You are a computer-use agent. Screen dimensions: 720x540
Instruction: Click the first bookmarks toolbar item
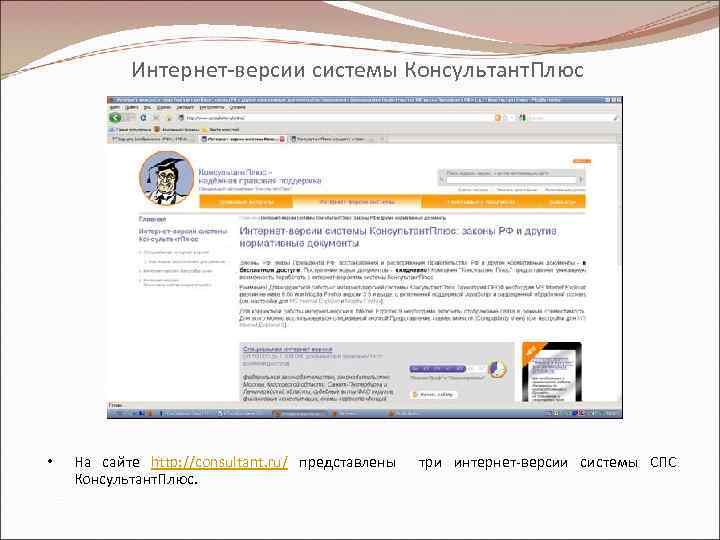click(x=130, y=129)
